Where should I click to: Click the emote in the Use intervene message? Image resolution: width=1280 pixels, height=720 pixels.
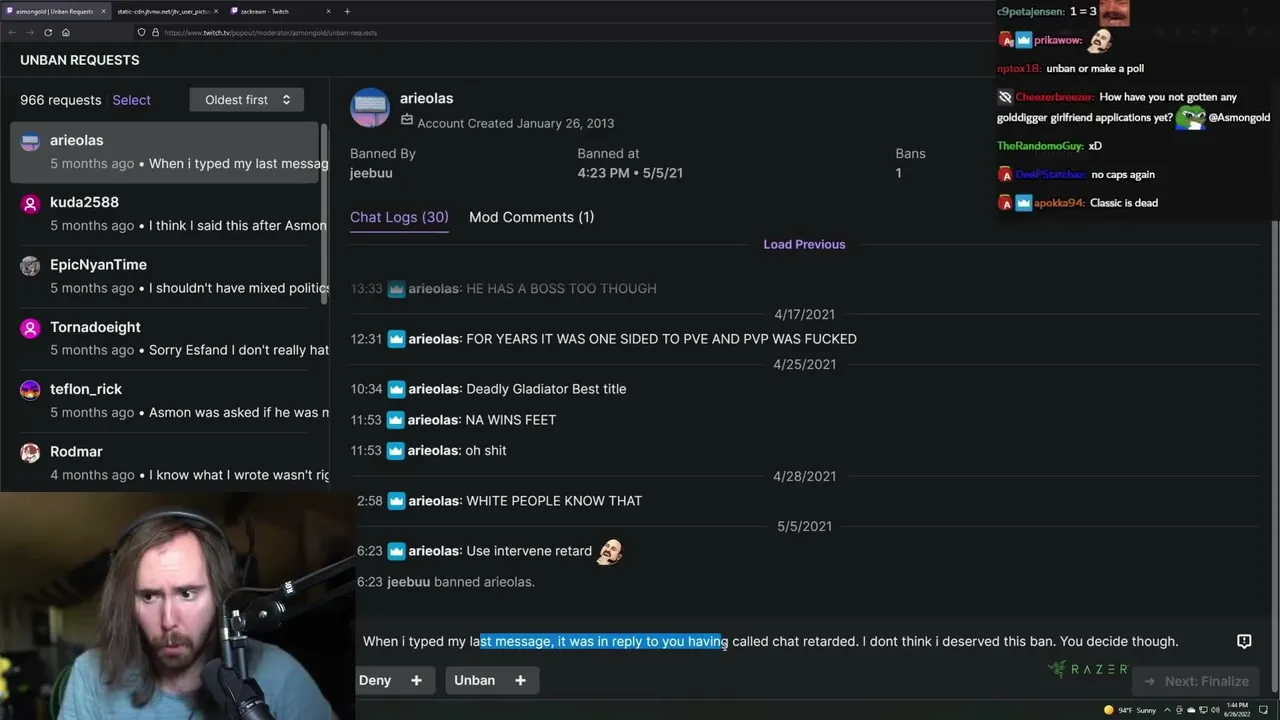point(609,551)
